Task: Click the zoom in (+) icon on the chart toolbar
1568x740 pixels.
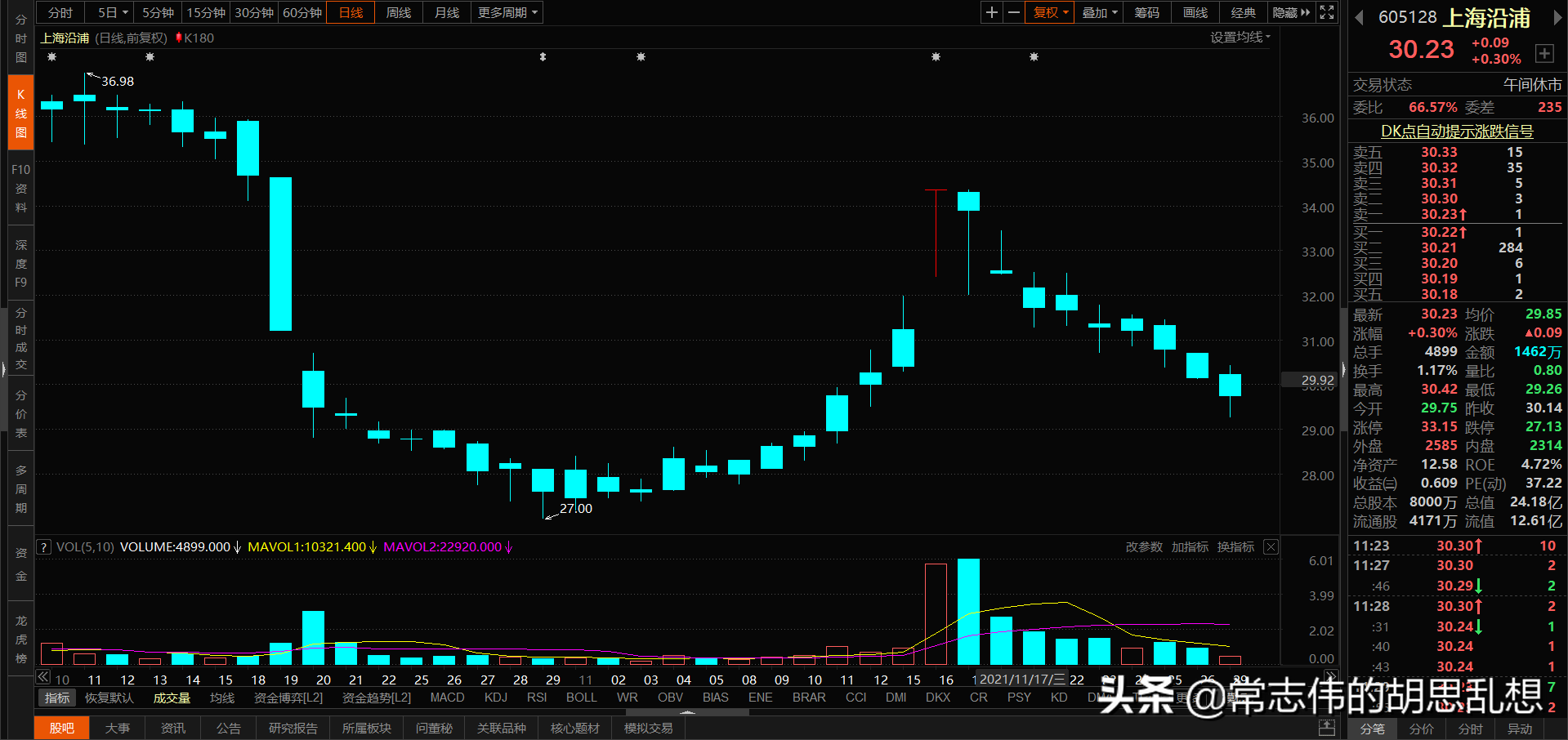Action: 990,12
